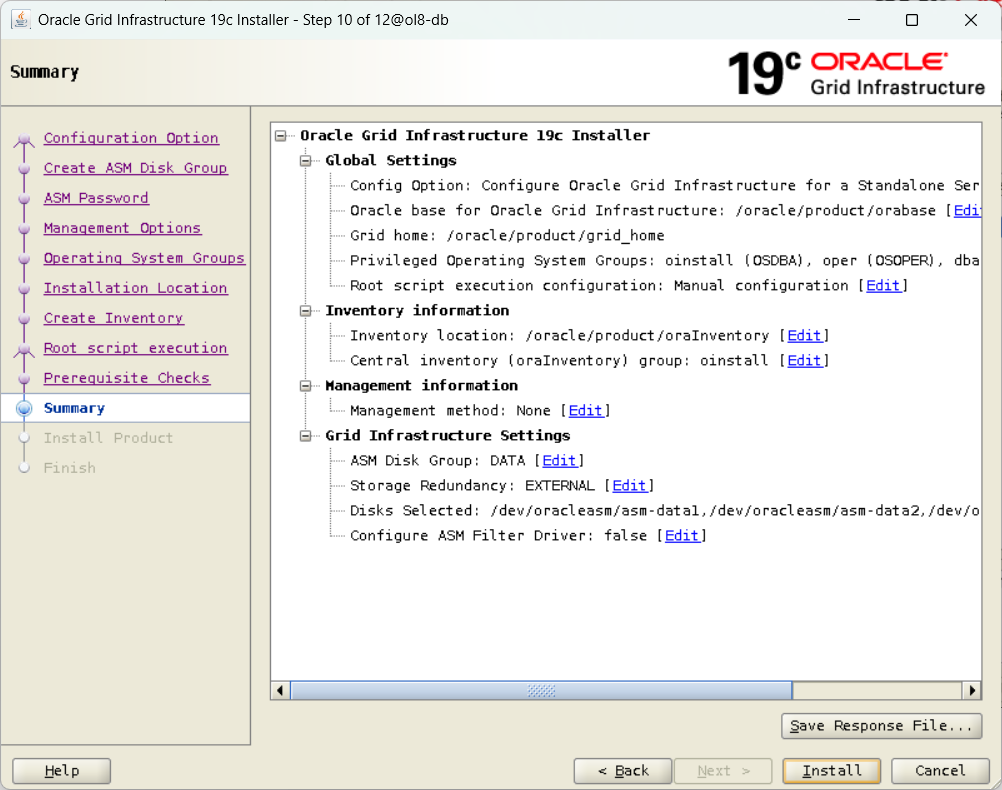Screen dimensions: 1002x790
Task: Collapse the Management information section
Action: 305,385
